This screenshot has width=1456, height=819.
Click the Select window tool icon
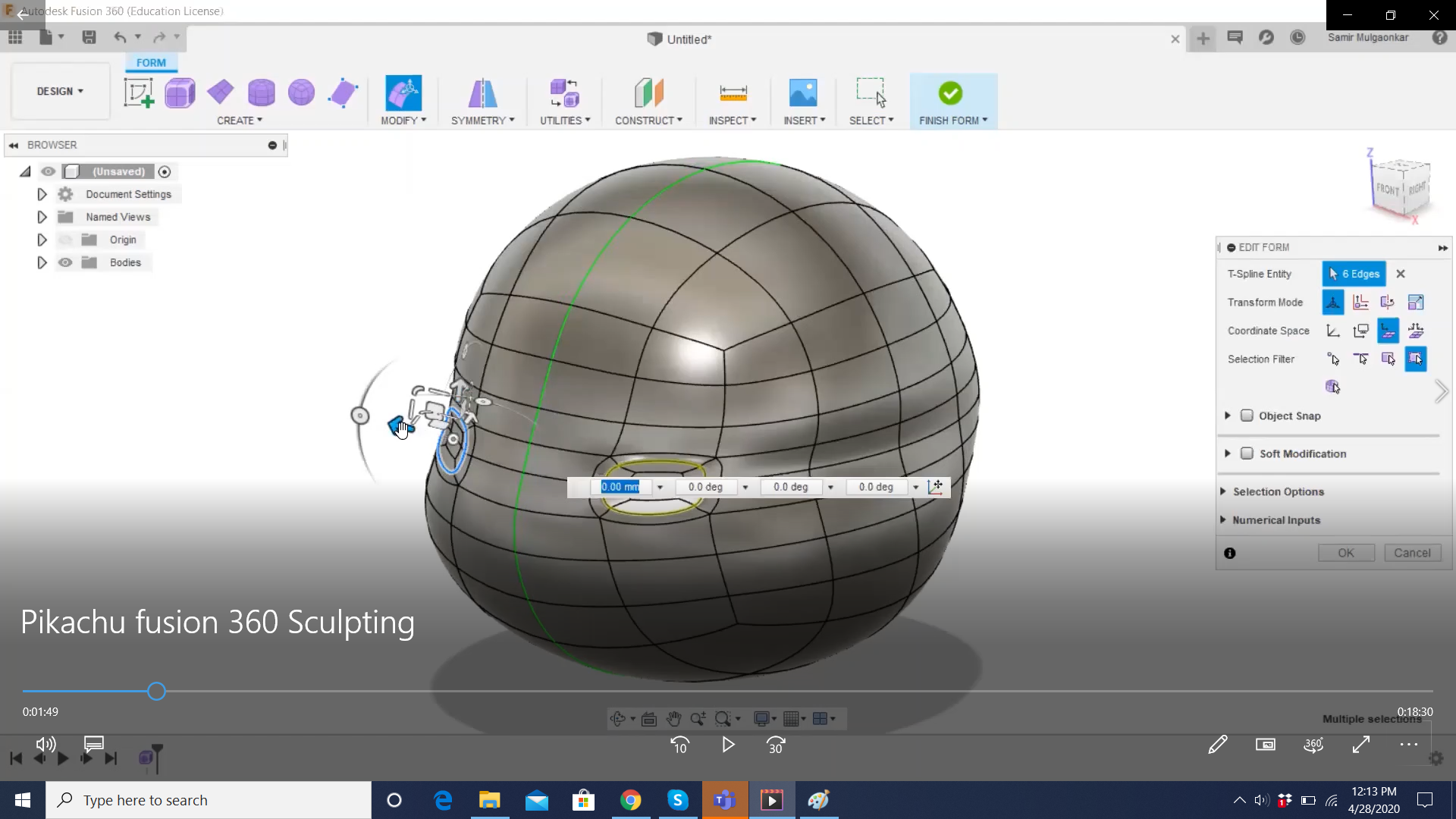coord(871,92)
